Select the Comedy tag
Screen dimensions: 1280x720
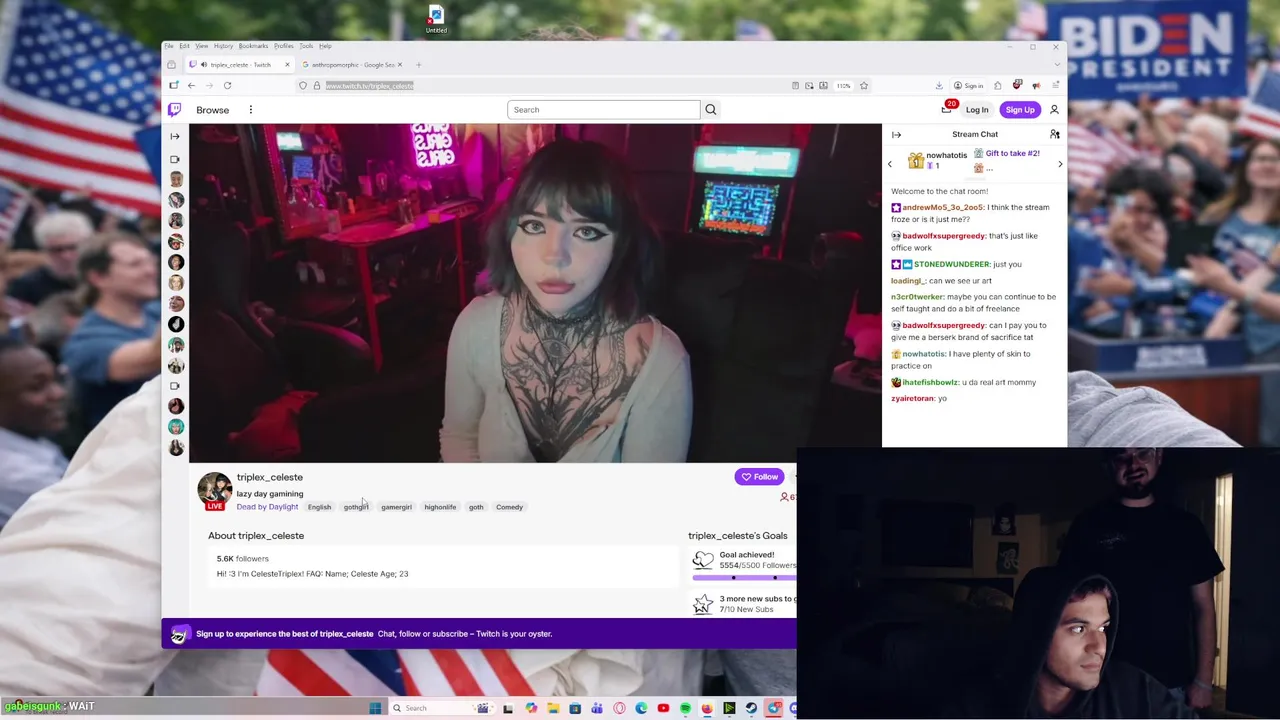point(509,507)
